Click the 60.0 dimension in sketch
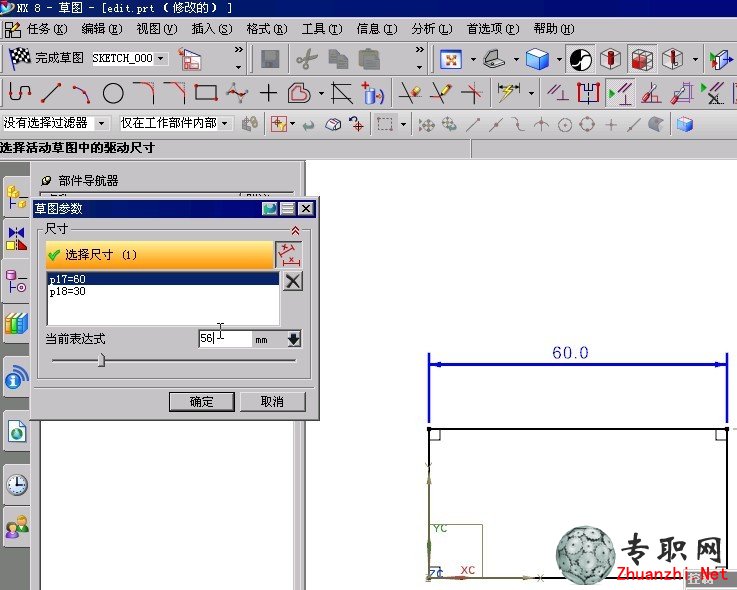Screen dimensions: 737x590 pos(570,353)
